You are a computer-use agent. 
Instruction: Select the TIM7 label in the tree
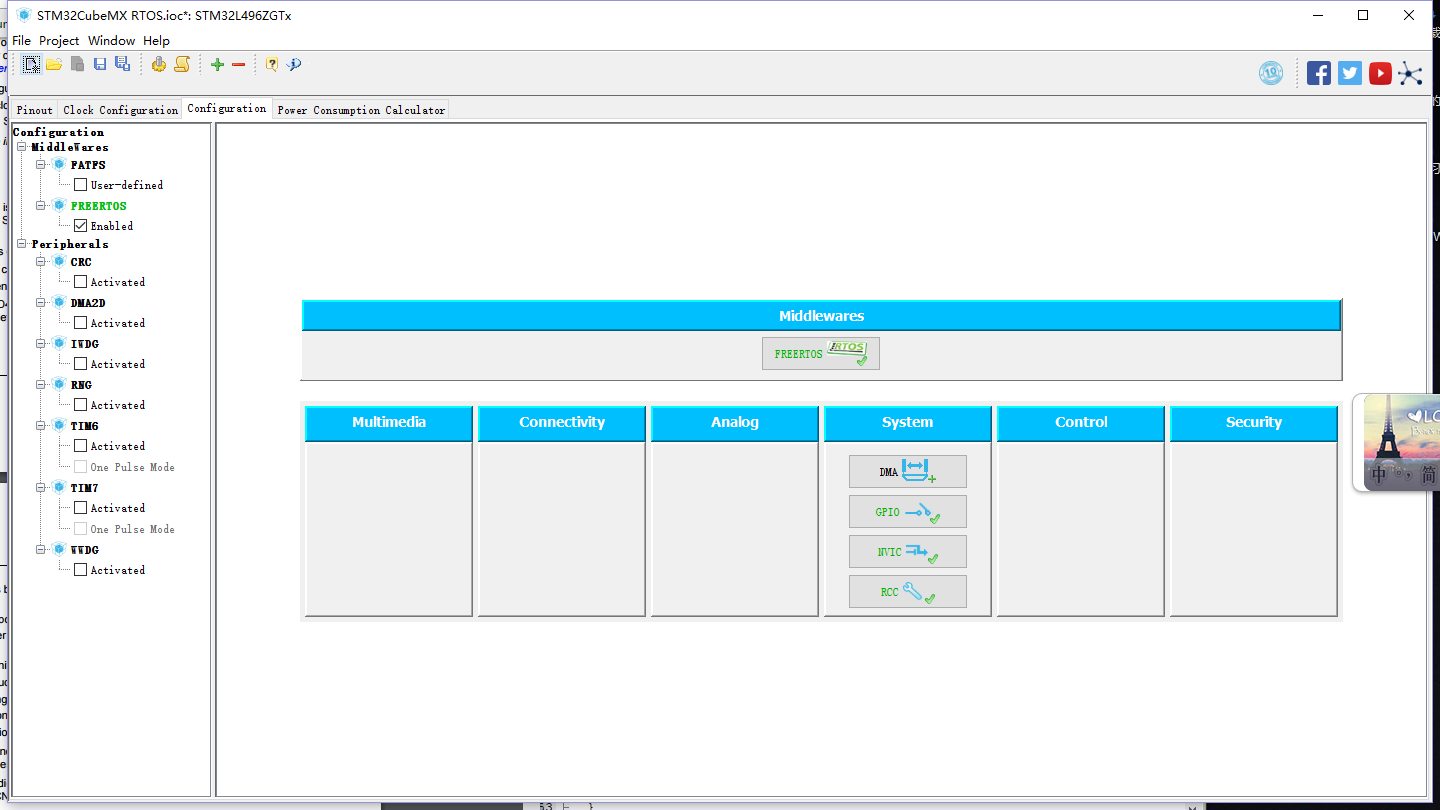[84, 488]
